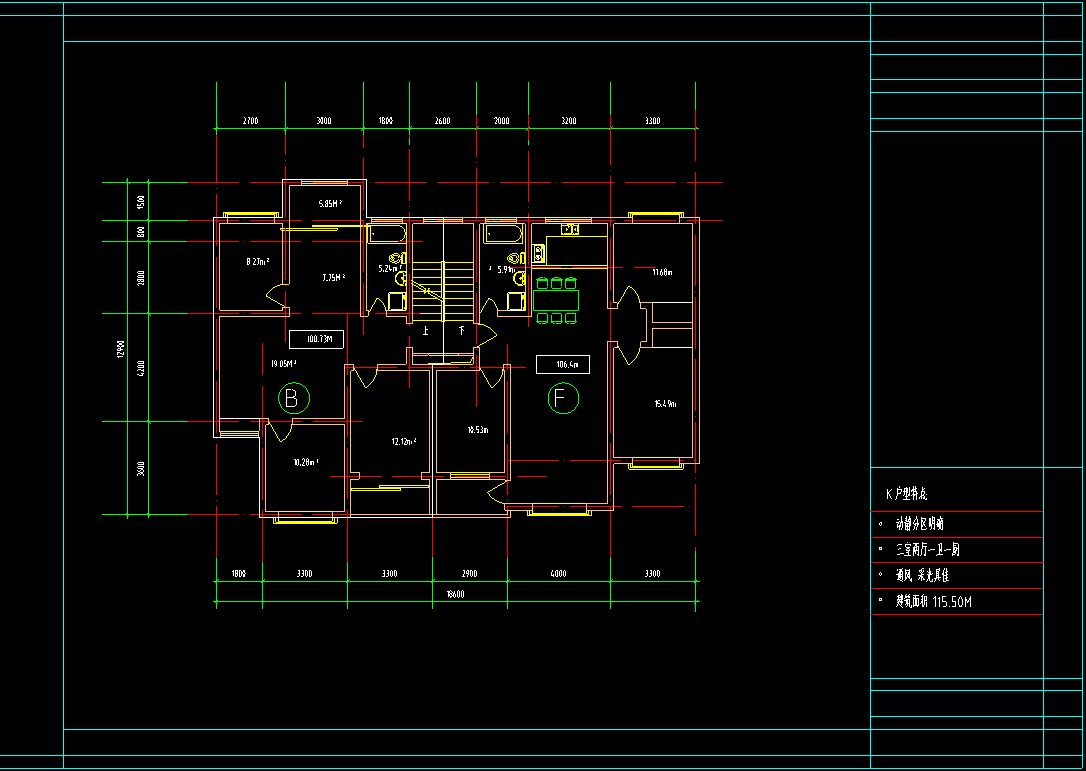This screenshot has width=1086, height=771.
Task: Select the "三室两厅一卫一厨" feature line
Action: (x=927, y=550)
